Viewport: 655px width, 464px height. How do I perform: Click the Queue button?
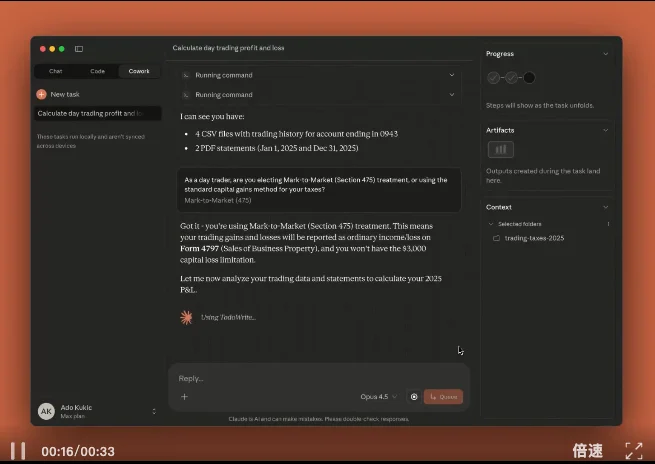pyautogui.click(x=443, y=397)
